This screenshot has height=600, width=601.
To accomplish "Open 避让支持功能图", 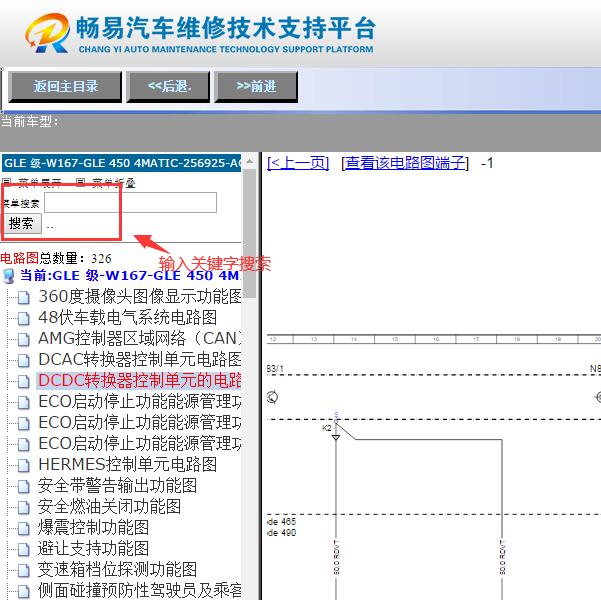I will point(93,549).
